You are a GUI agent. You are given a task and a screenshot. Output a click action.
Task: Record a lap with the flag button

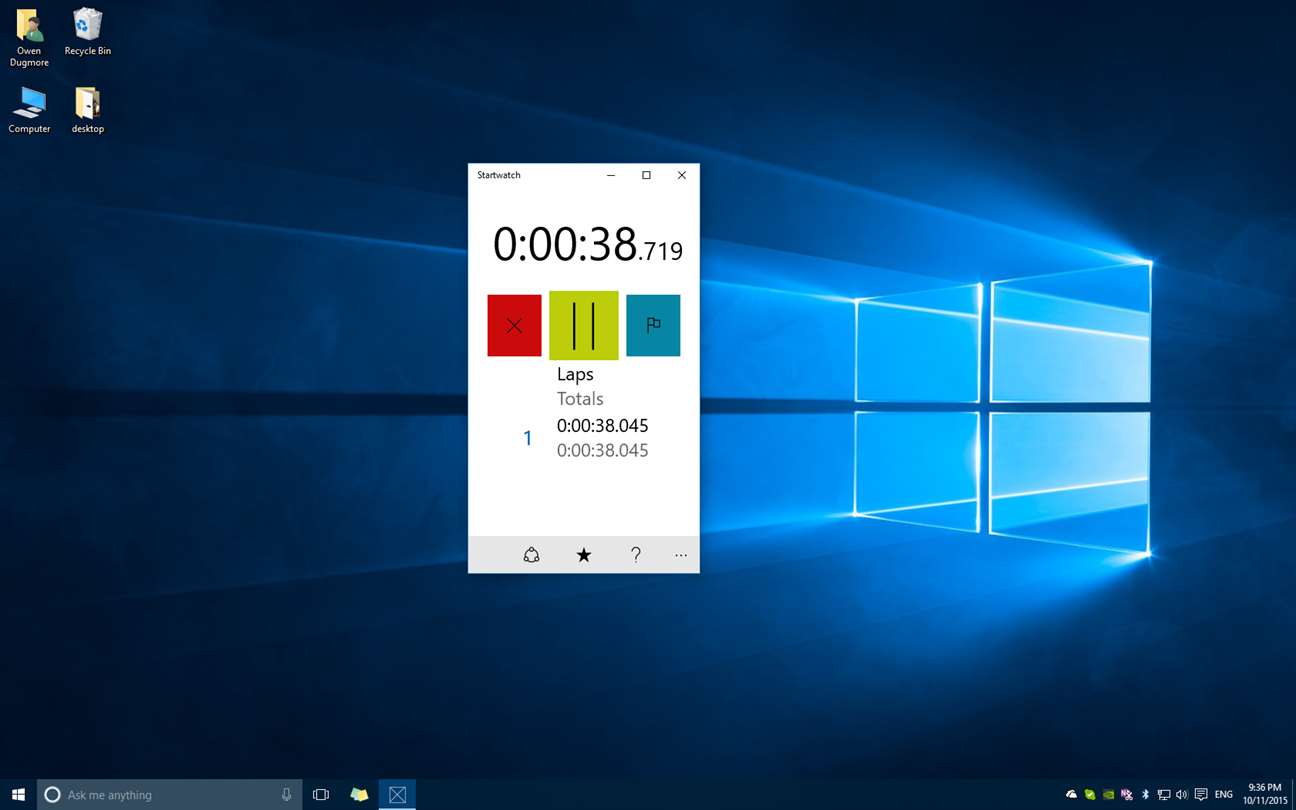[653, 325]
